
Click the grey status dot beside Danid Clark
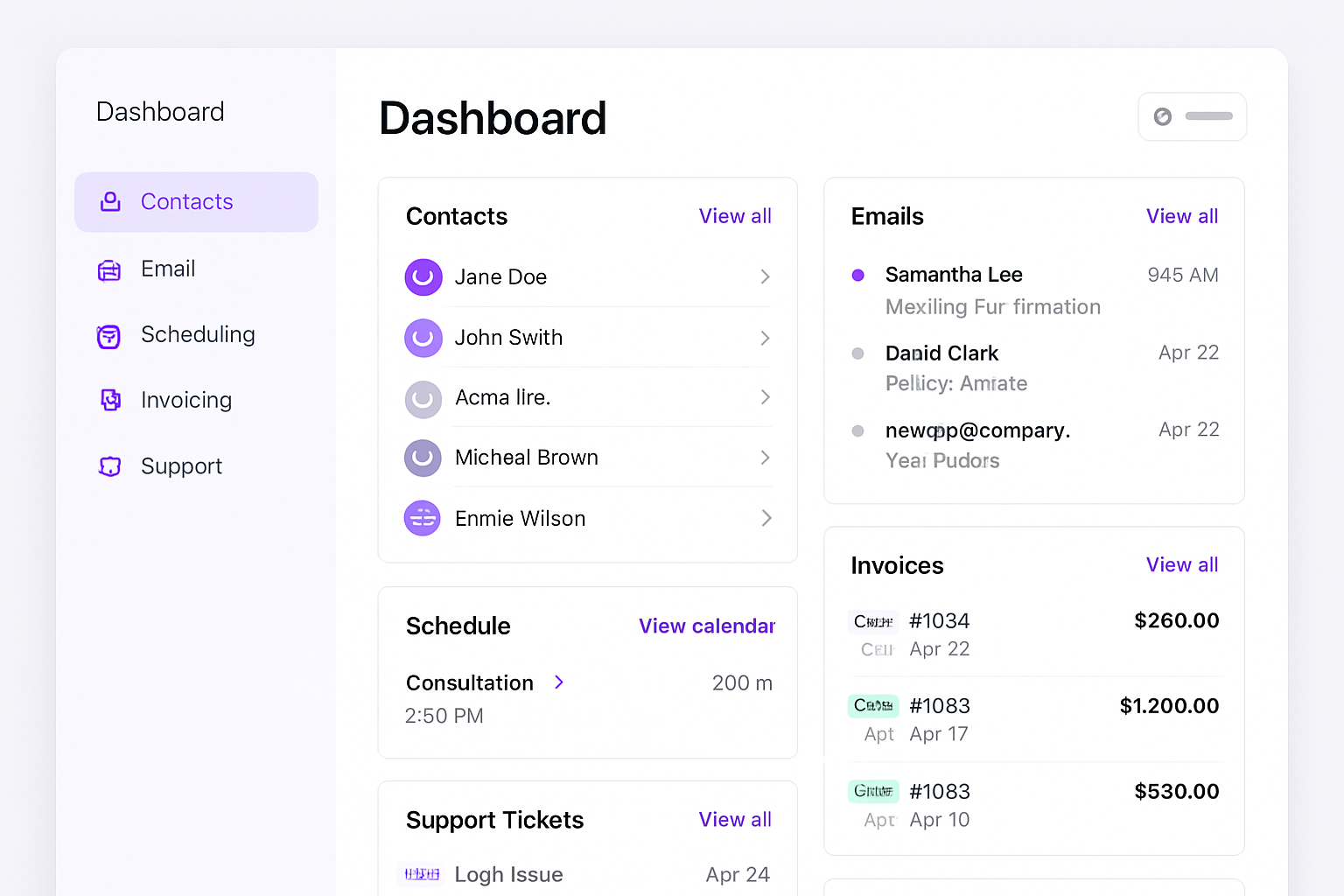858,353
